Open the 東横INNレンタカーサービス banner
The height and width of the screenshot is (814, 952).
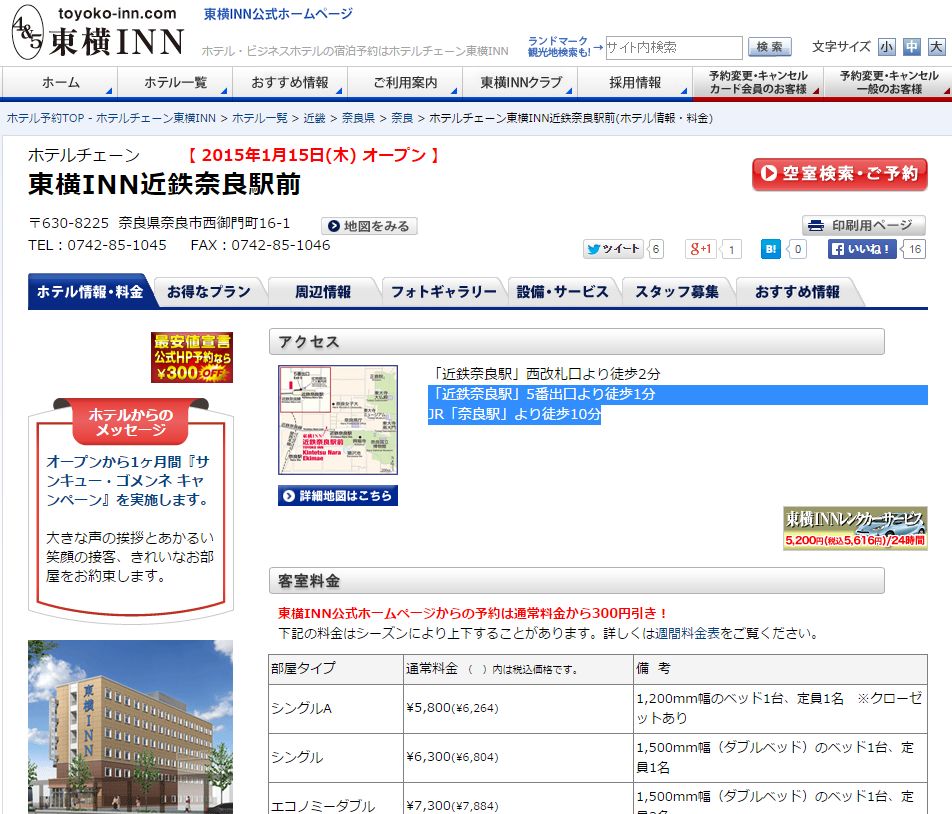tap(855, 528)
